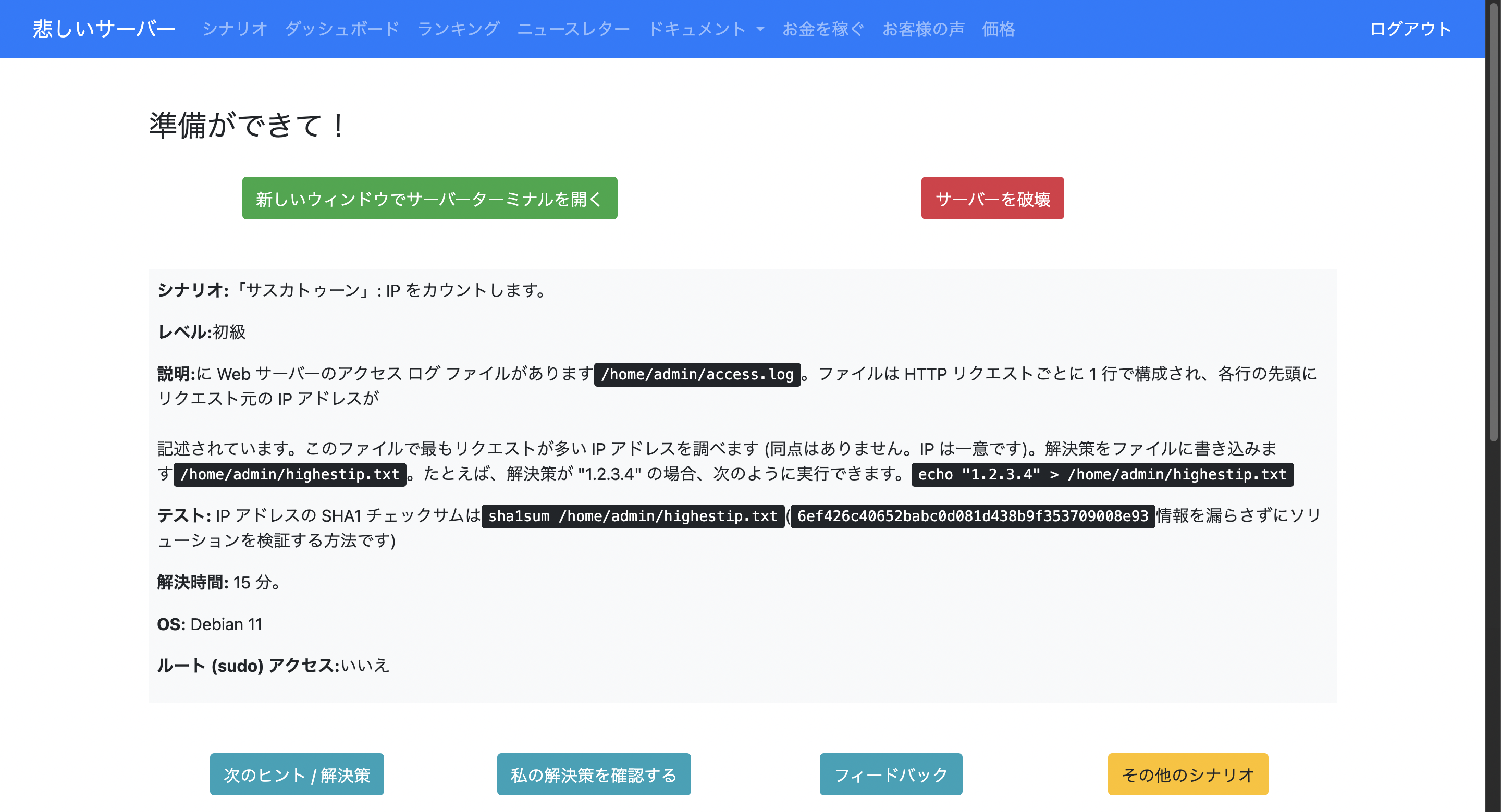
Task: Click the サーバーを破壊 (destroy server) button
Action: (x=992, y=198)
